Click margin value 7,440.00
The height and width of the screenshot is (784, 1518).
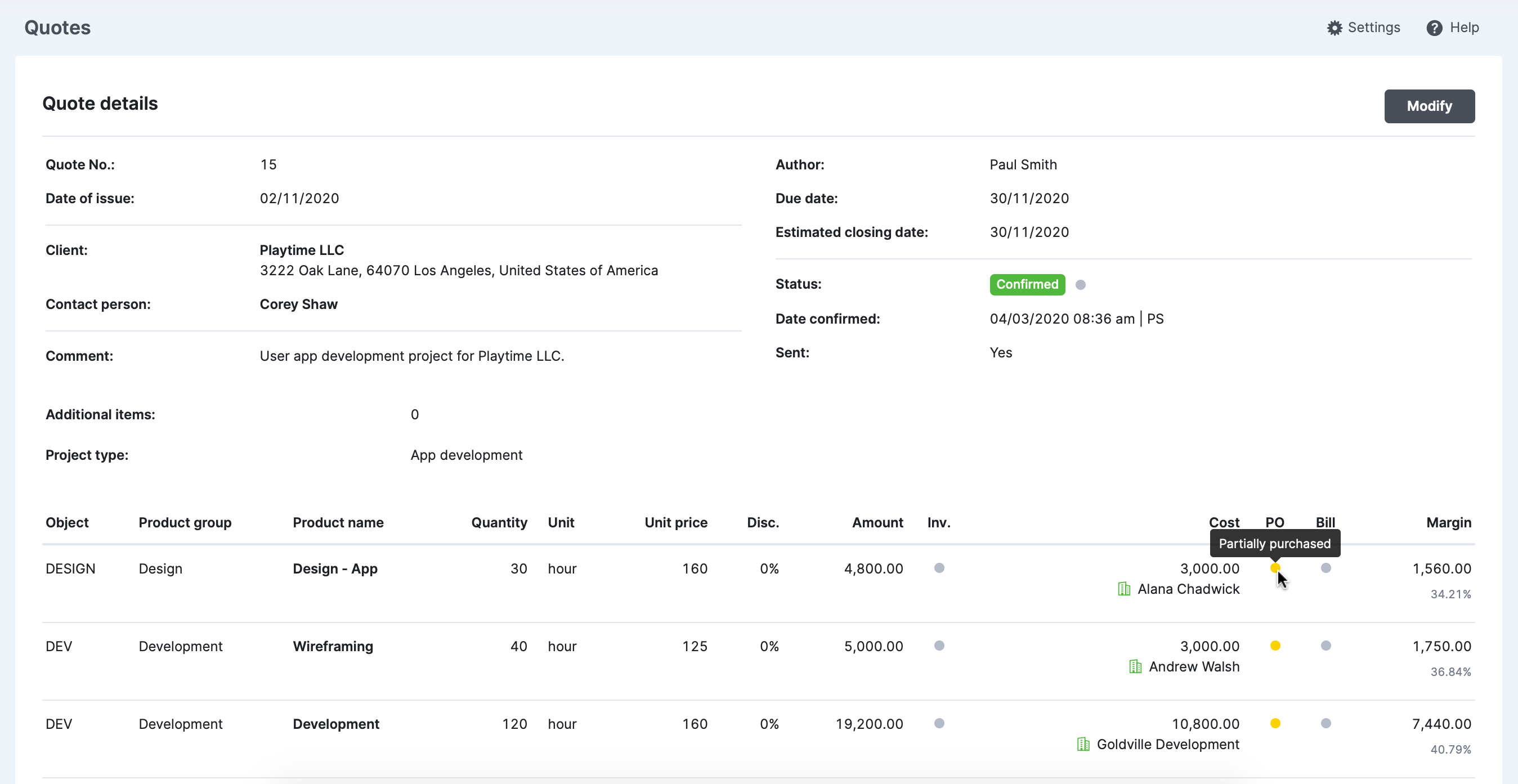coord(1441,724)
